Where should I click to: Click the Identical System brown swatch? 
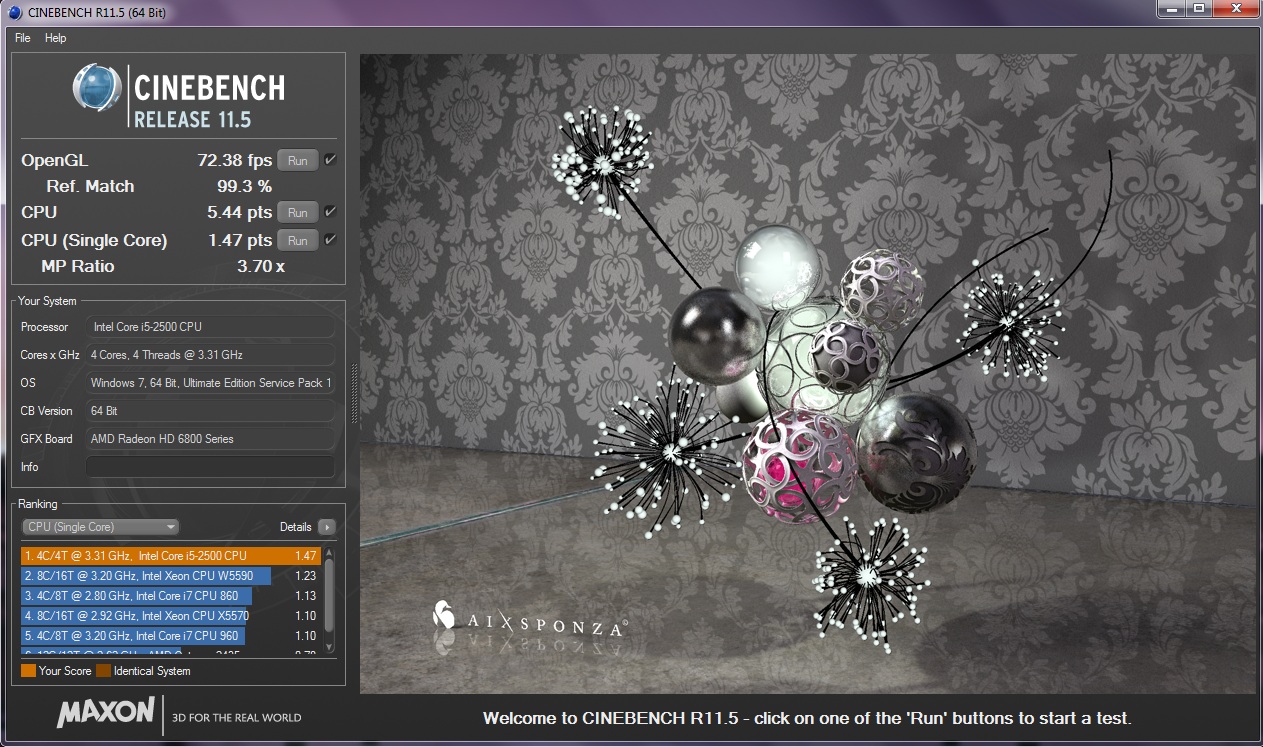tap(103, 671)
